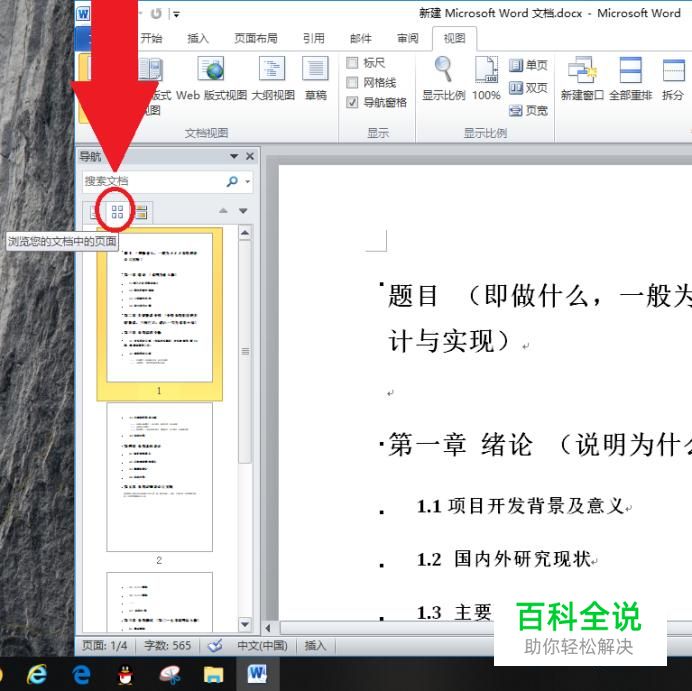Open the References (引用) tab

[314, 39]
